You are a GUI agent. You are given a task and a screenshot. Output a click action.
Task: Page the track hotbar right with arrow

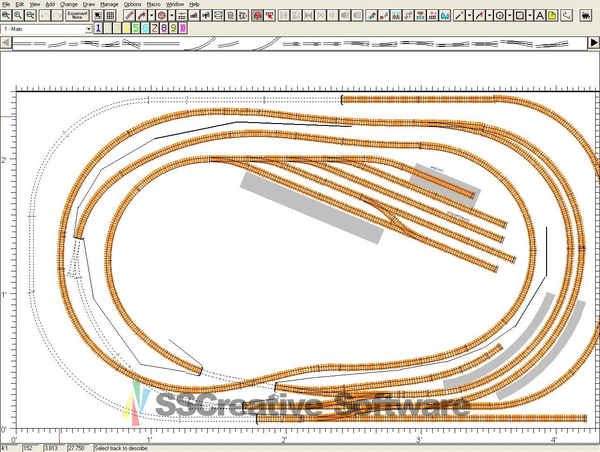pyautogui.click(x=593, y=42)
